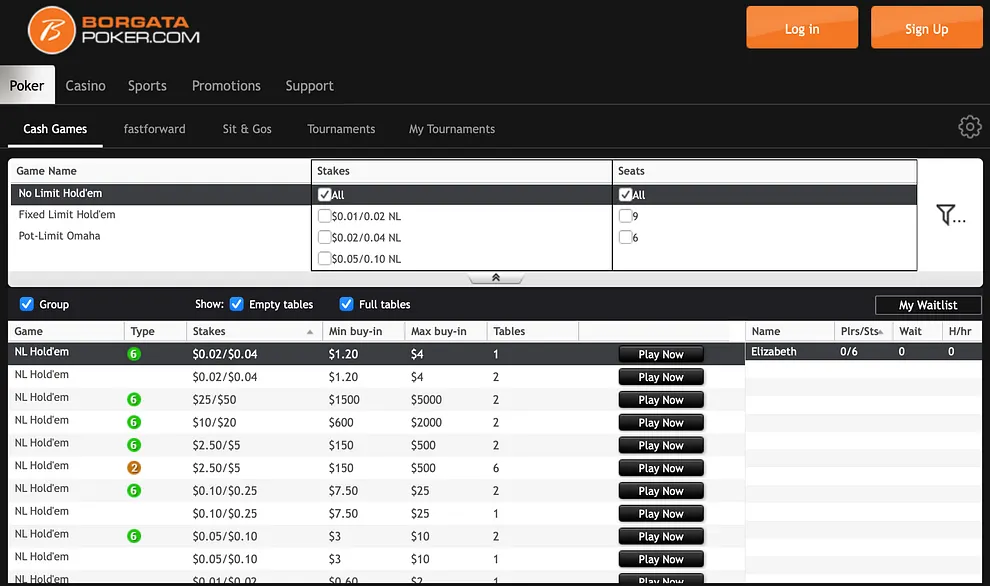Click the green 6-max badge for $2.50/$5
990x586 pixels.
(x=134, y=445)
